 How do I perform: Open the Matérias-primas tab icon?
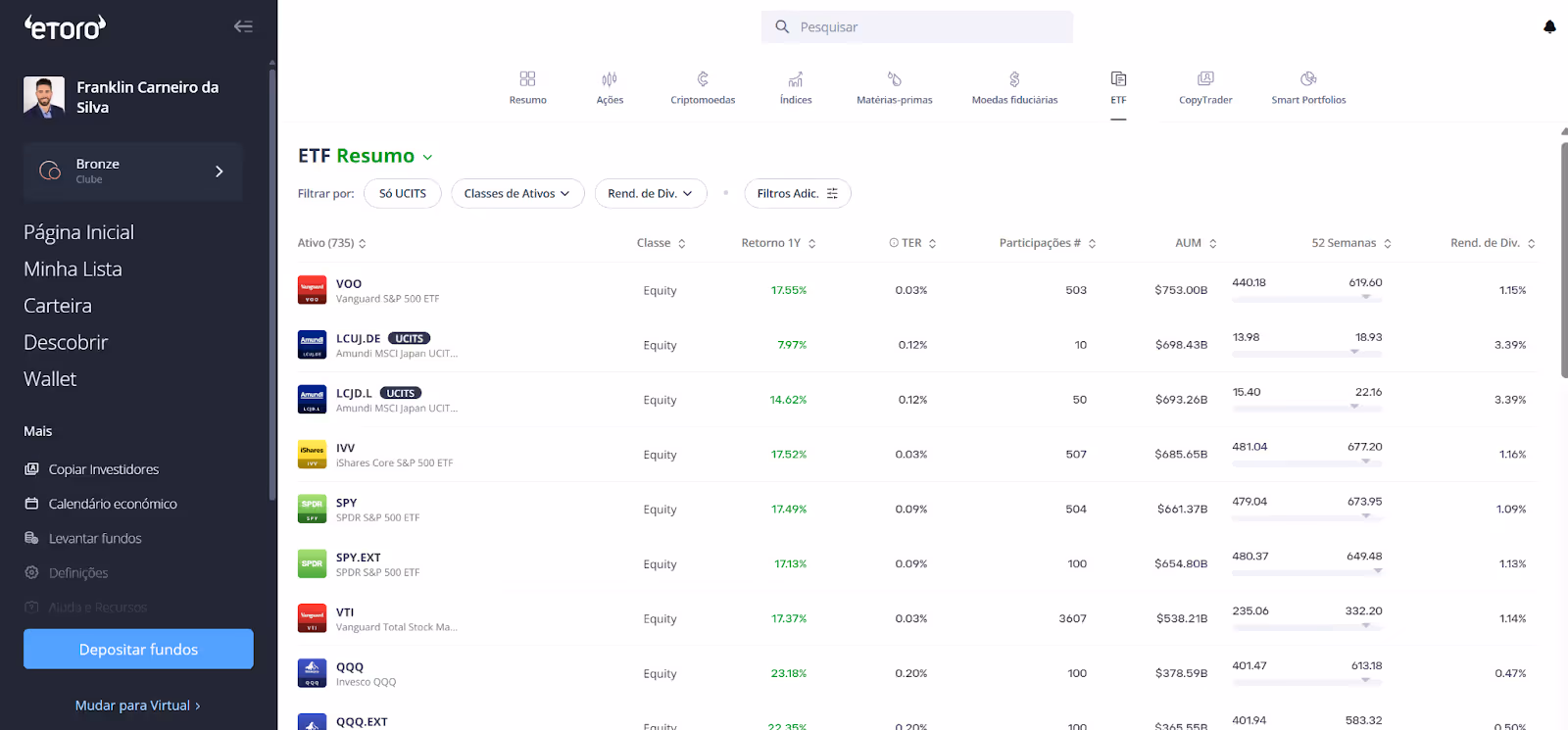pyautogui.click(x=895, y=78)
